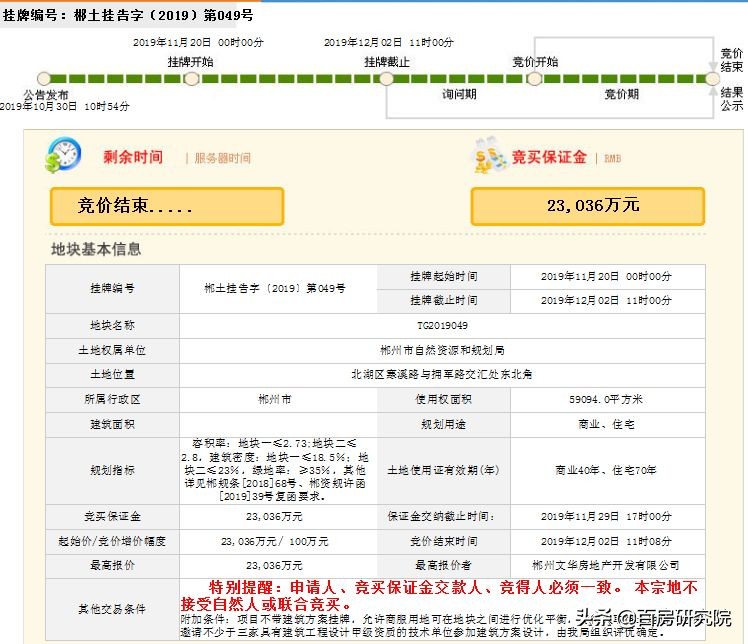Viewport: 748px width, 644px height.
Task: Click the 挂牌起始时间 label cell
Action: pos(444,276)
